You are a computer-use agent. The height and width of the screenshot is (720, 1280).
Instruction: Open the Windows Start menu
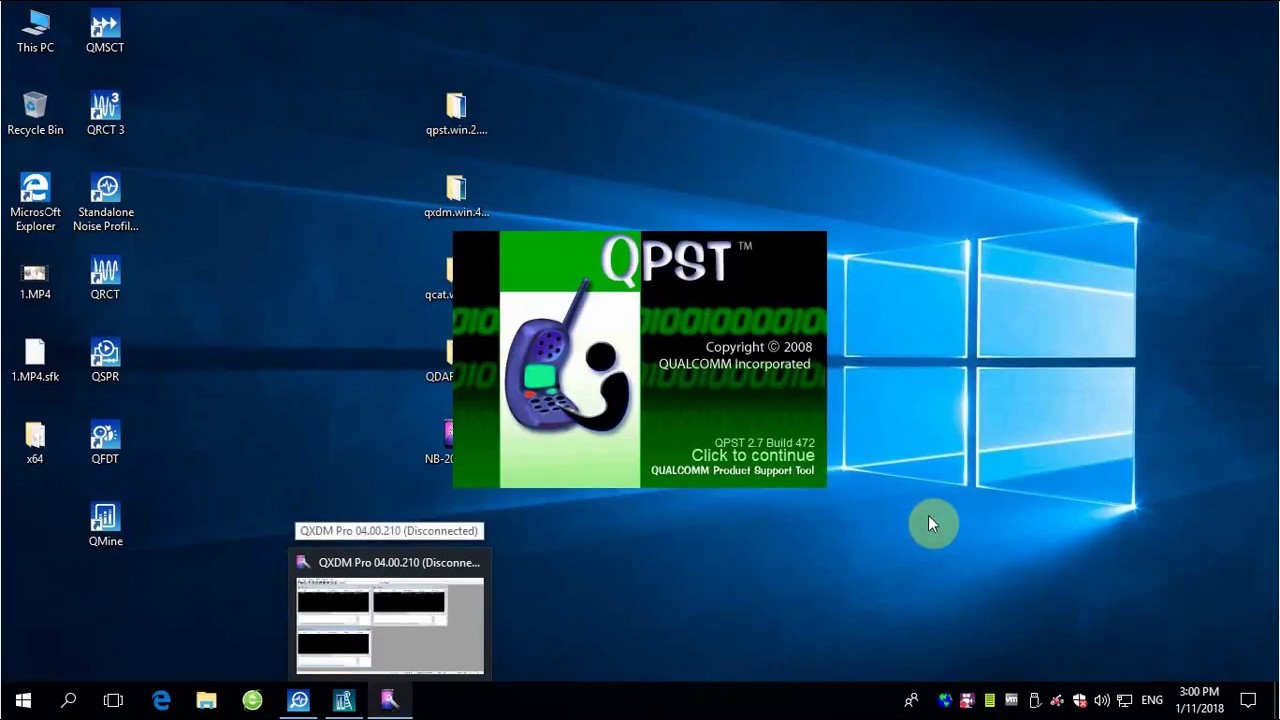23,700
